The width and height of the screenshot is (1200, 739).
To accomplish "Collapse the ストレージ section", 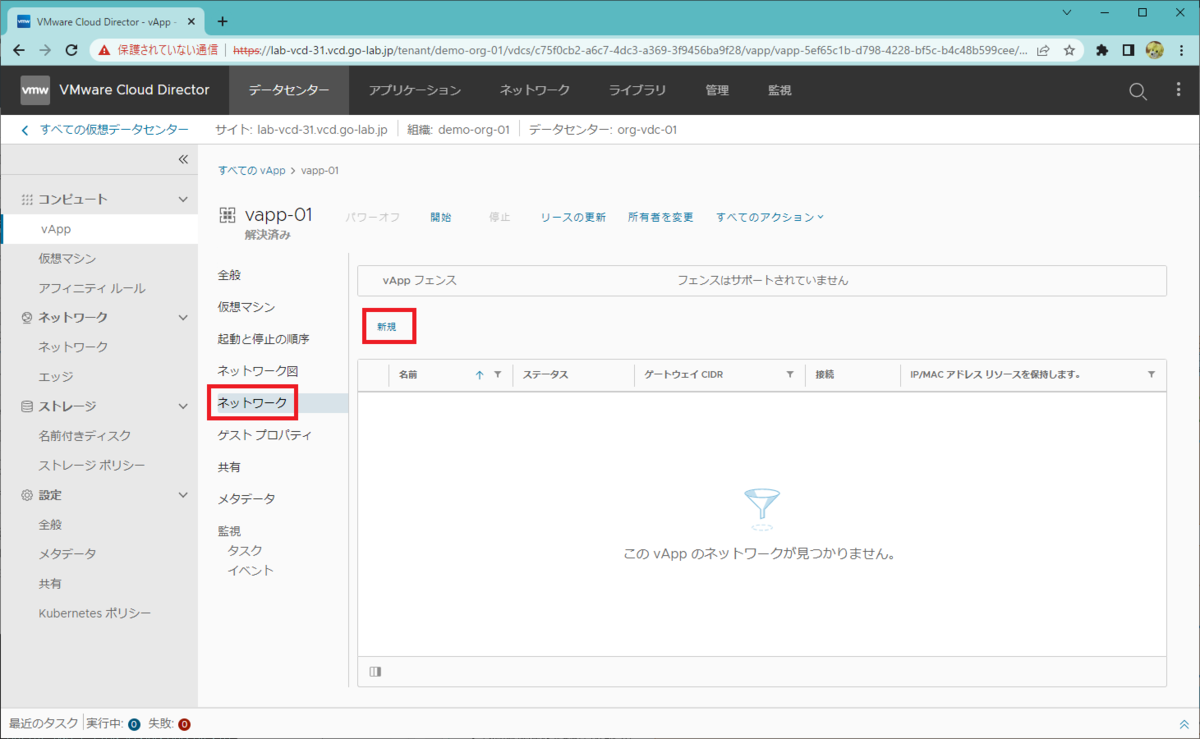I will (183, 406).
